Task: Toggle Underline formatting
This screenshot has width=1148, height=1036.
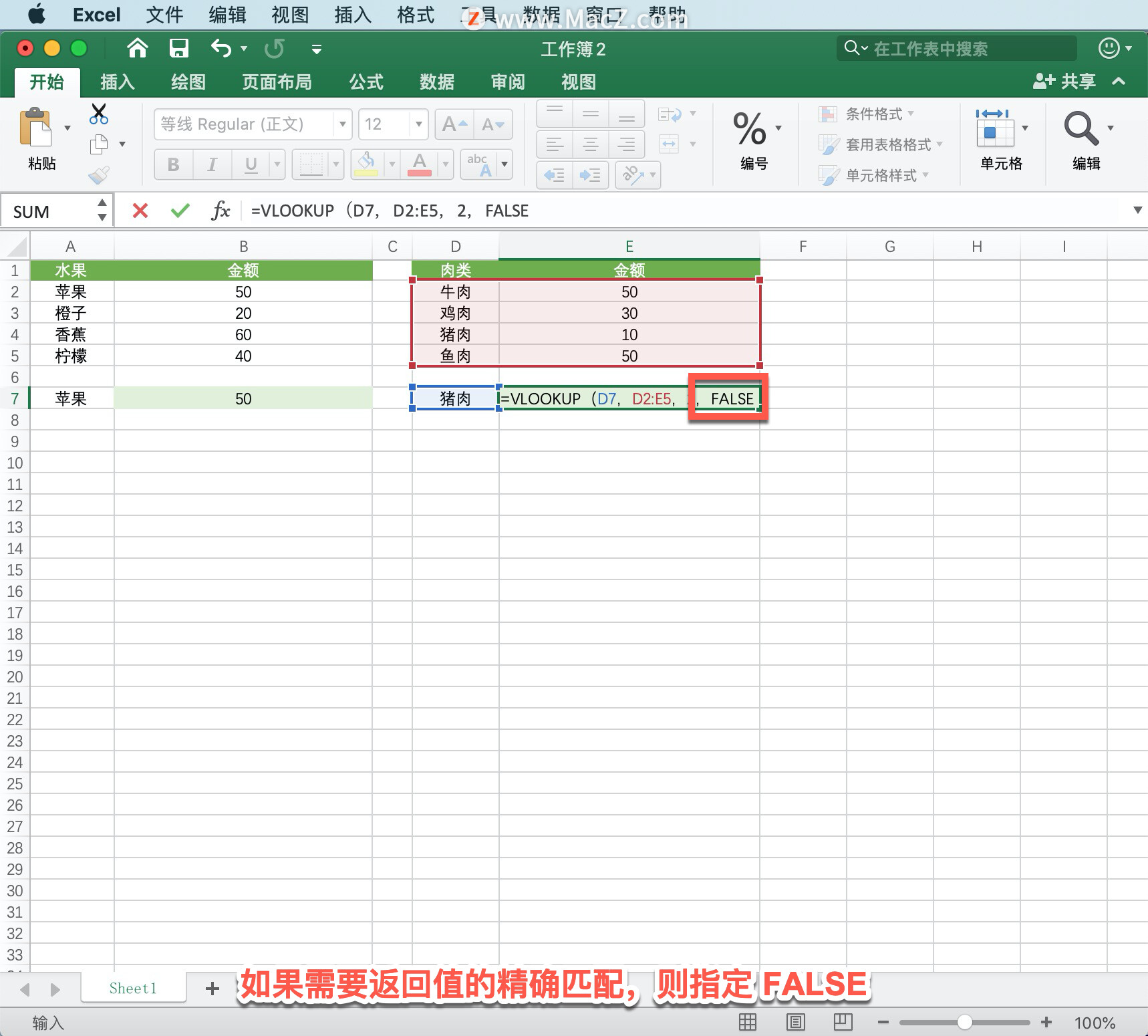Action: point(251,164)
